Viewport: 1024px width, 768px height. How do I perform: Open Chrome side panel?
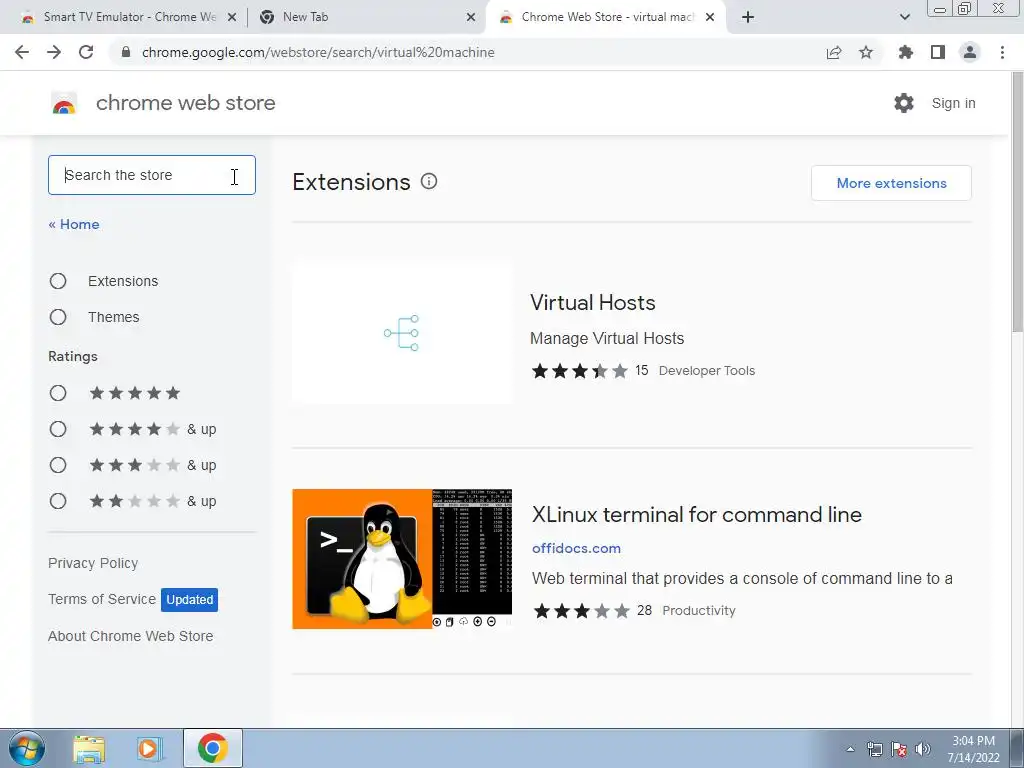(938, 52)
